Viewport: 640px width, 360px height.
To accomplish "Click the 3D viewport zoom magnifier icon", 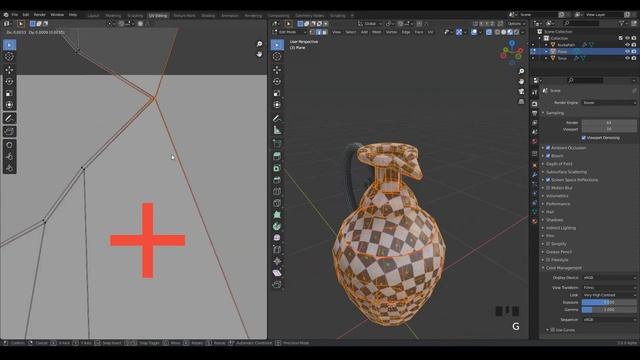I will [x=521, y=71].
